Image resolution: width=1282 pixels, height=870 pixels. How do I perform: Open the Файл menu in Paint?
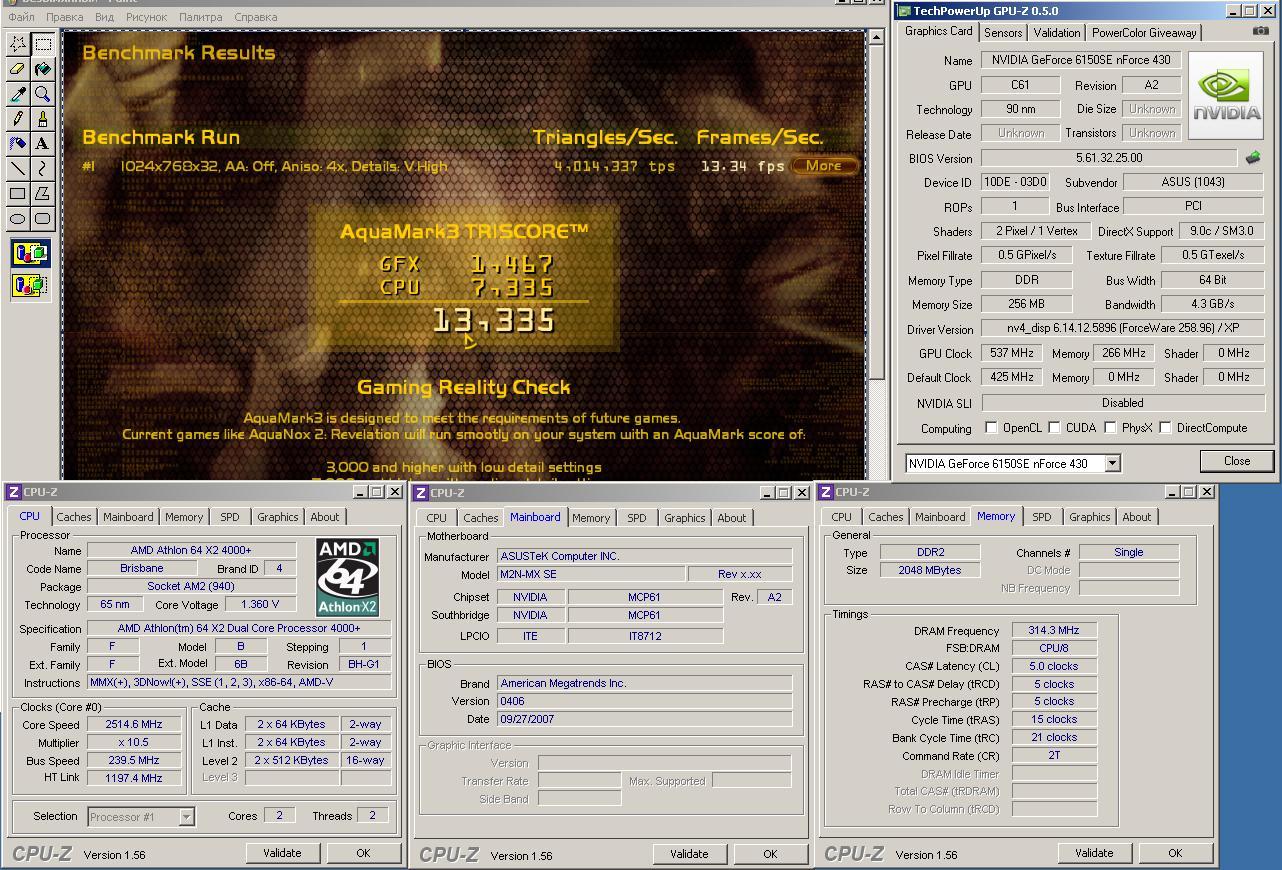click(20, 17)
